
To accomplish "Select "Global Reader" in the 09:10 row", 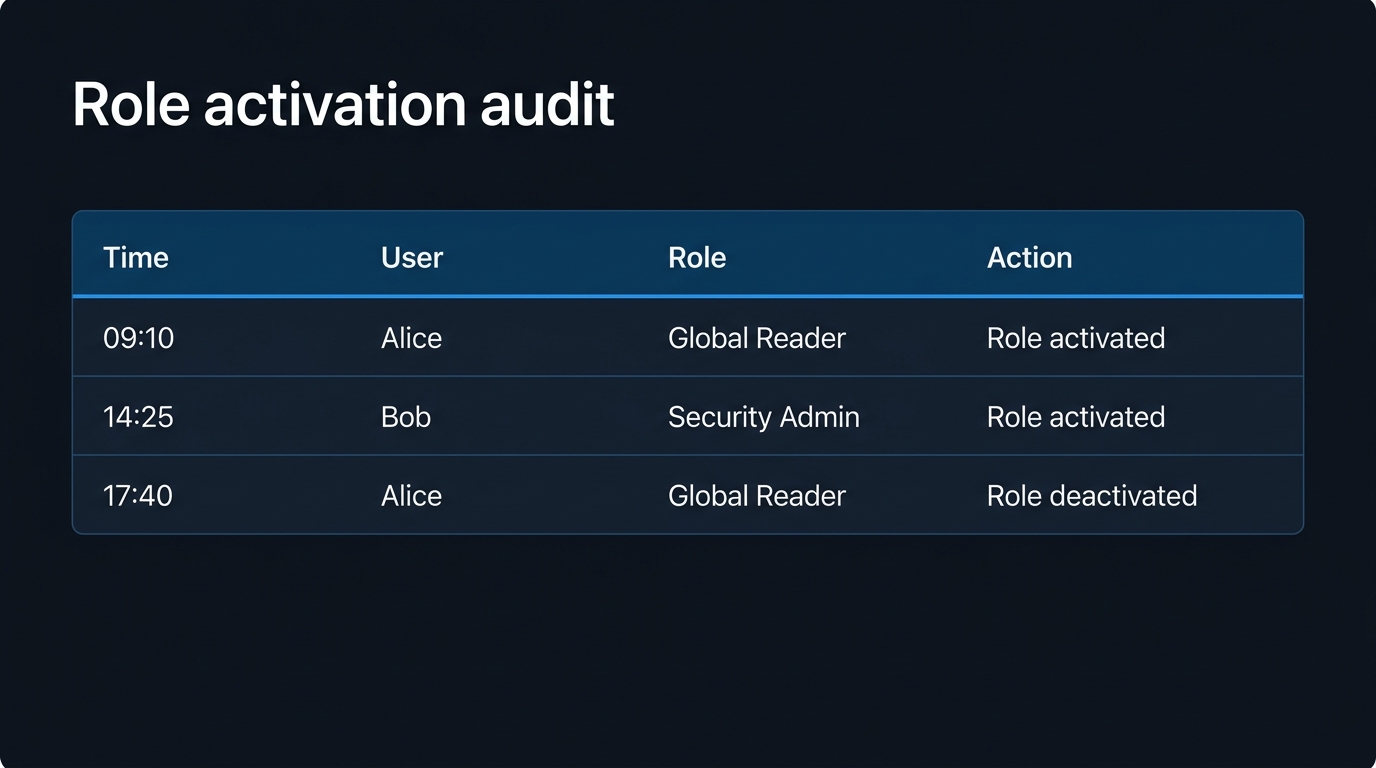I will pos(757,338).
